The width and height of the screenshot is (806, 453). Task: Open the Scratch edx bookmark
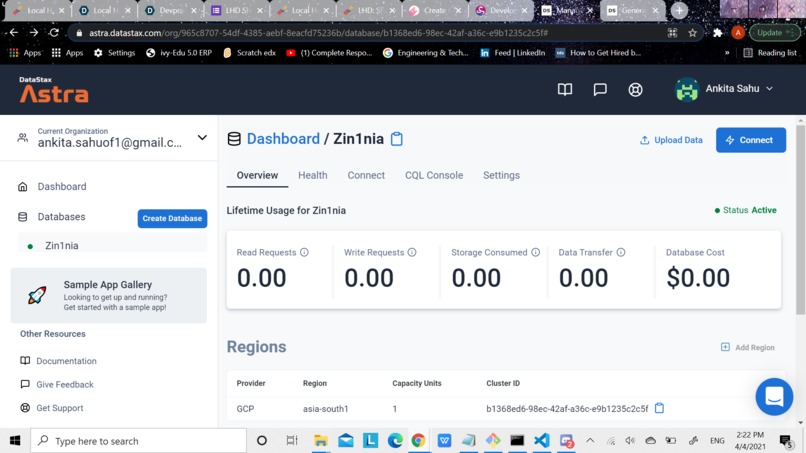[x=249, y=53]
